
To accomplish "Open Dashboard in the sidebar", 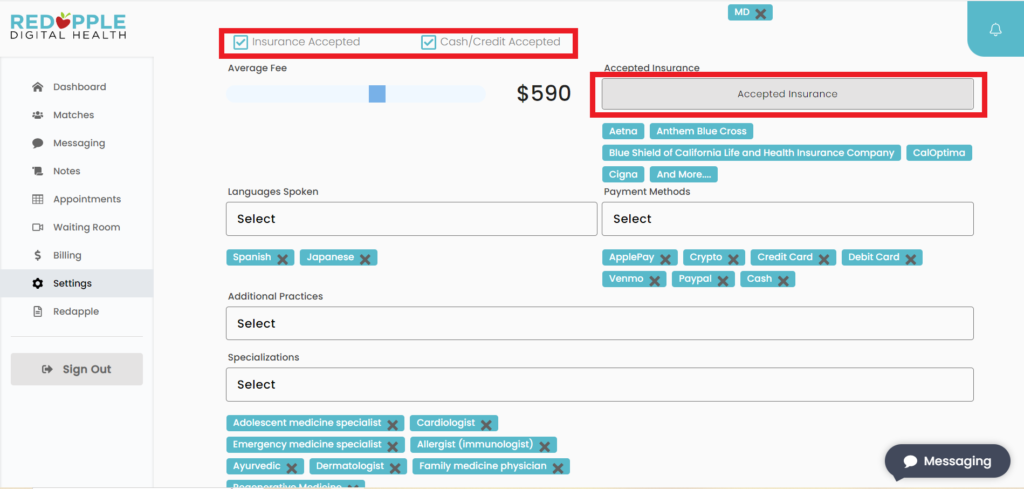I will (76, 87).
